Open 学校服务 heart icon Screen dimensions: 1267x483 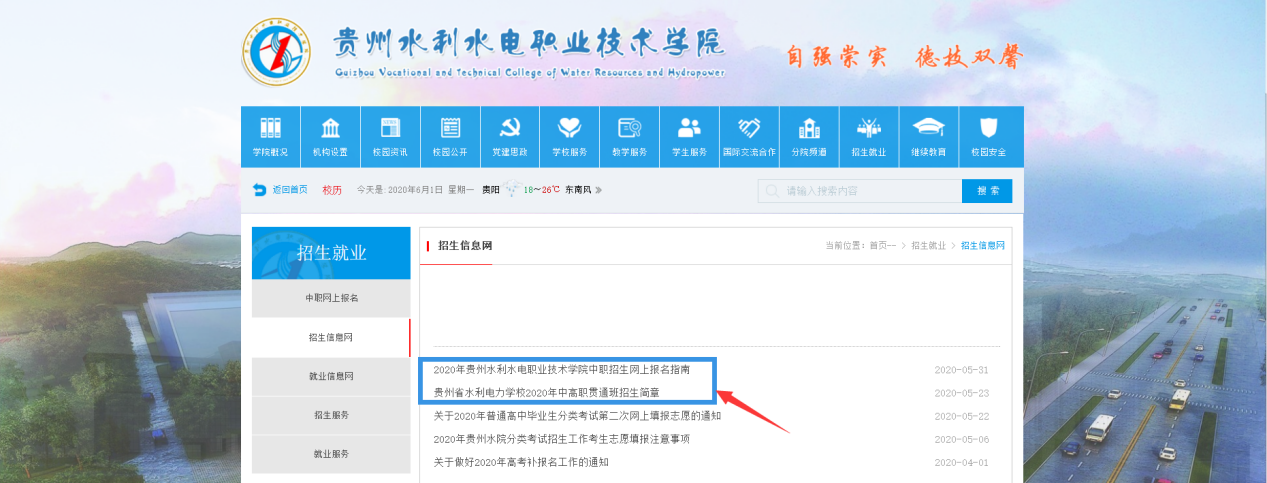(569, 128)
